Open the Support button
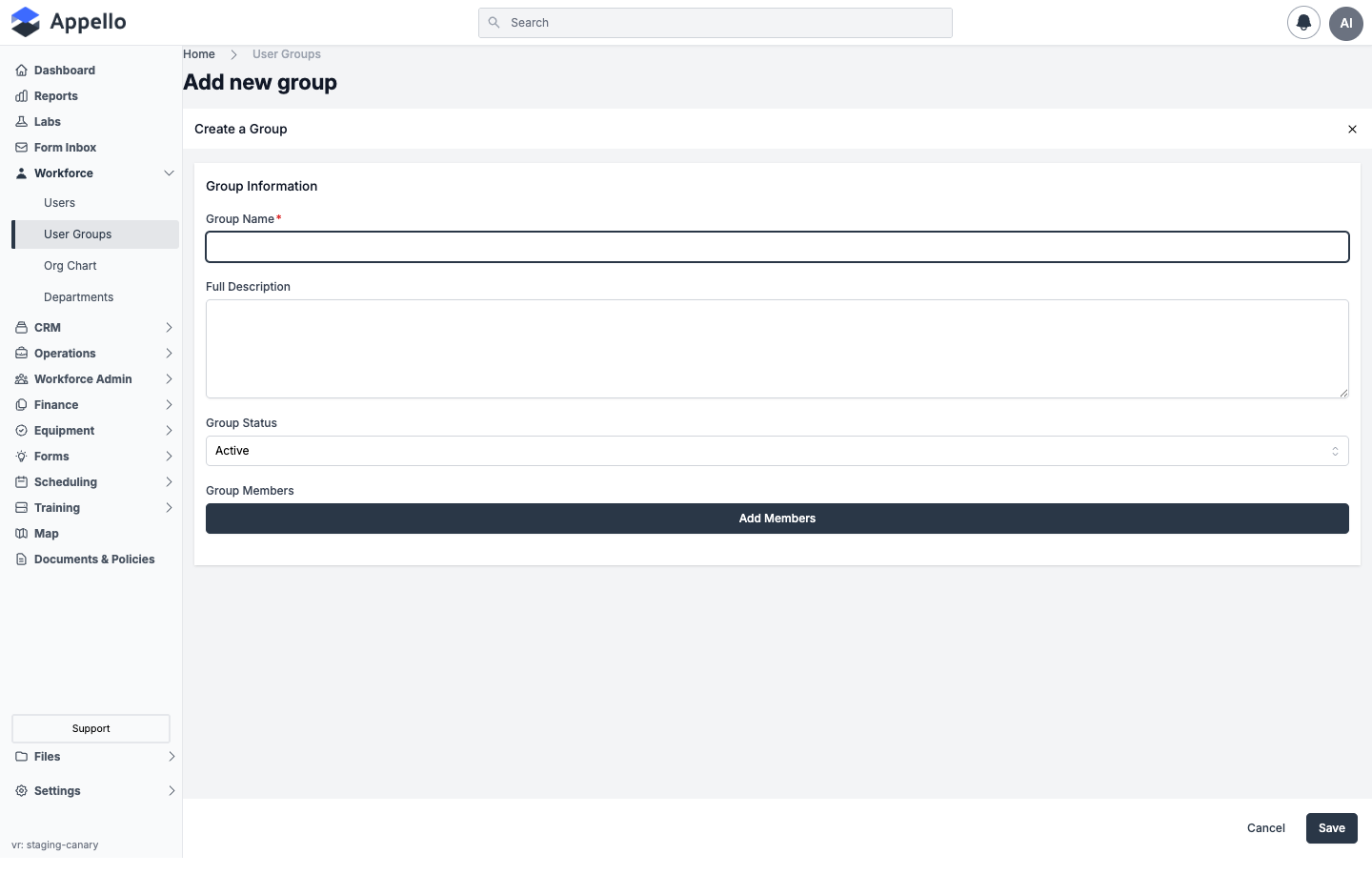The width and height of the screenshot is (1372, 875). pos(91,728)
